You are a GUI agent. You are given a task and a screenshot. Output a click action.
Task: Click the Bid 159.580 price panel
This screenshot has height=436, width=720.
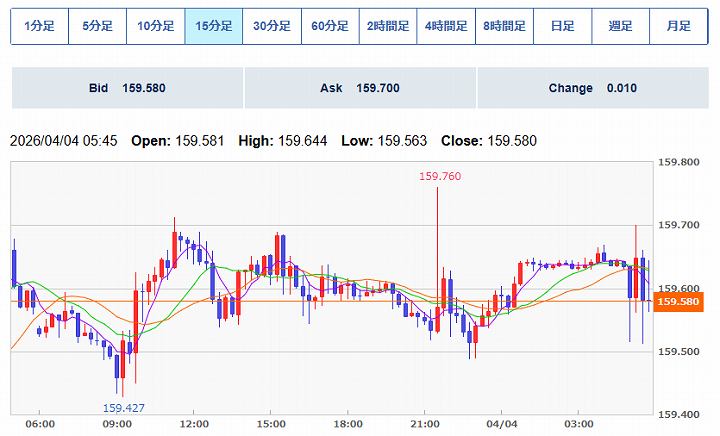[x=126, y=88]
